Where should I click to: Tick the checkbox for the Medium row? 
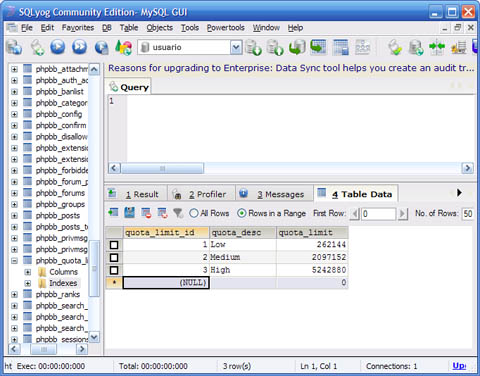tap(114, 258)
